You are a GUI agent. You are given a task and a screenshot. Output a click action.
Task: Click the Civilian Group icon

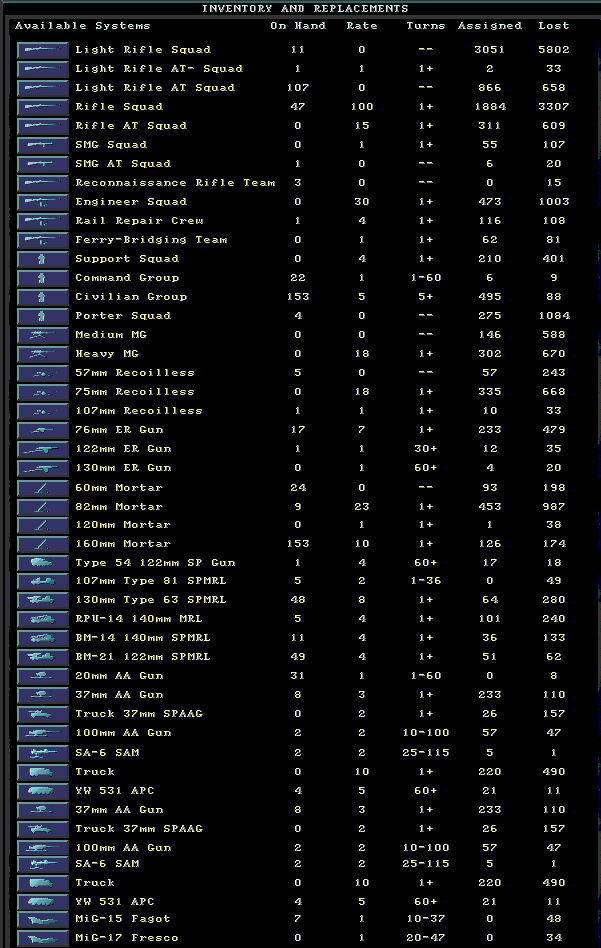(x=42, y=297)
